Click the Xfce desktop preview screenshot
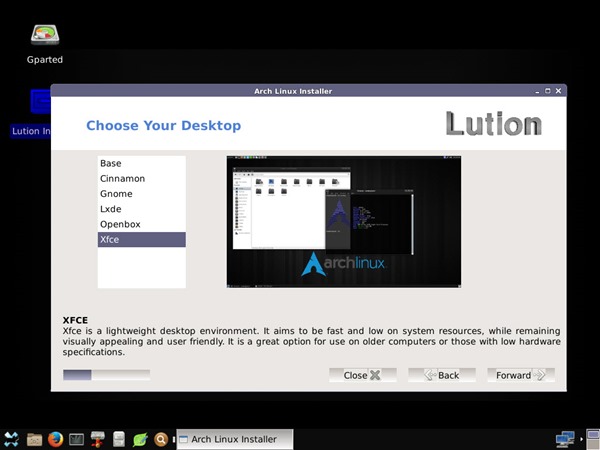This screenshot has height=450, width=600. tap(344, 222)
